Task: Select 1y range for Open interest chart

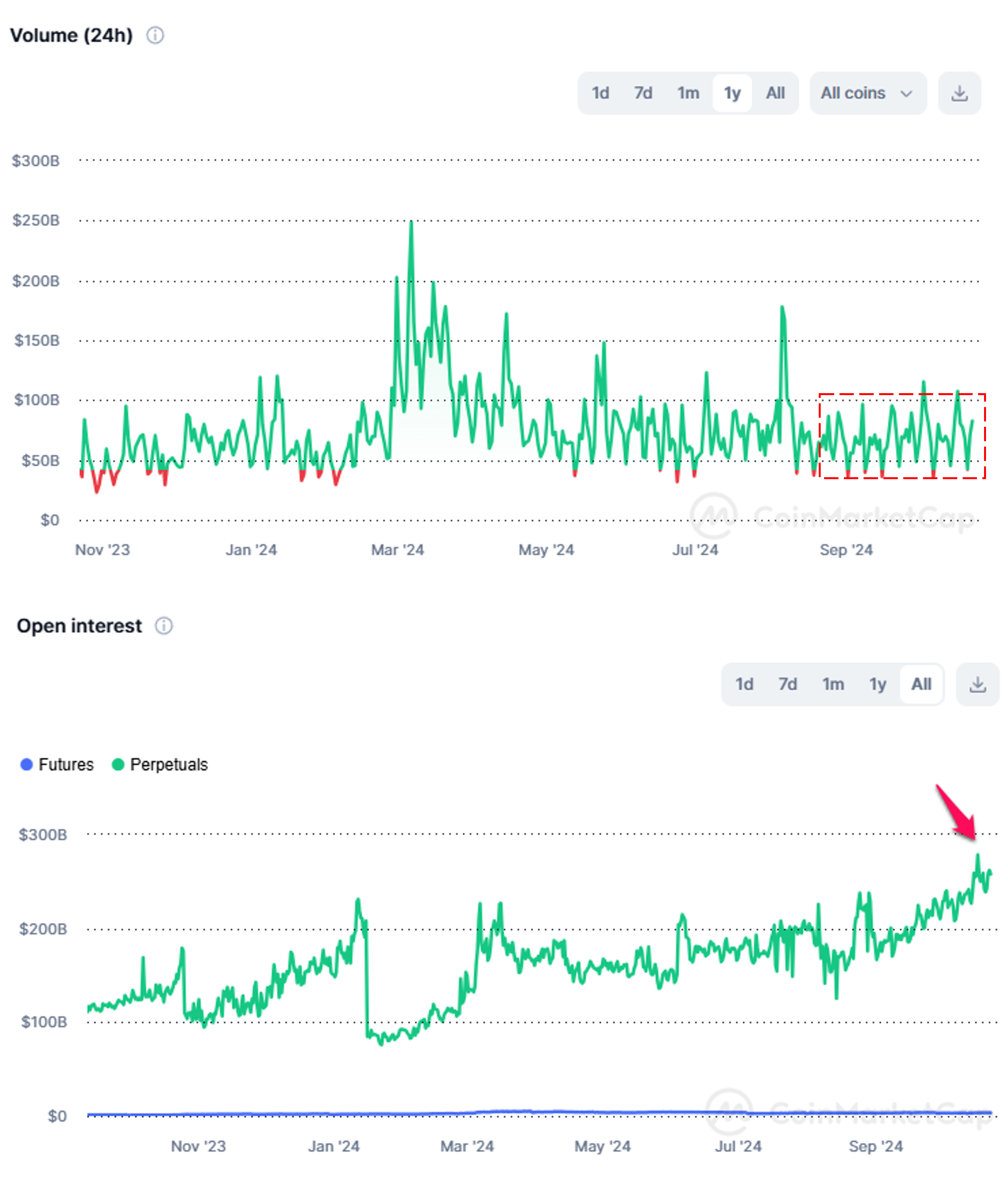Action: pos(877,684)
